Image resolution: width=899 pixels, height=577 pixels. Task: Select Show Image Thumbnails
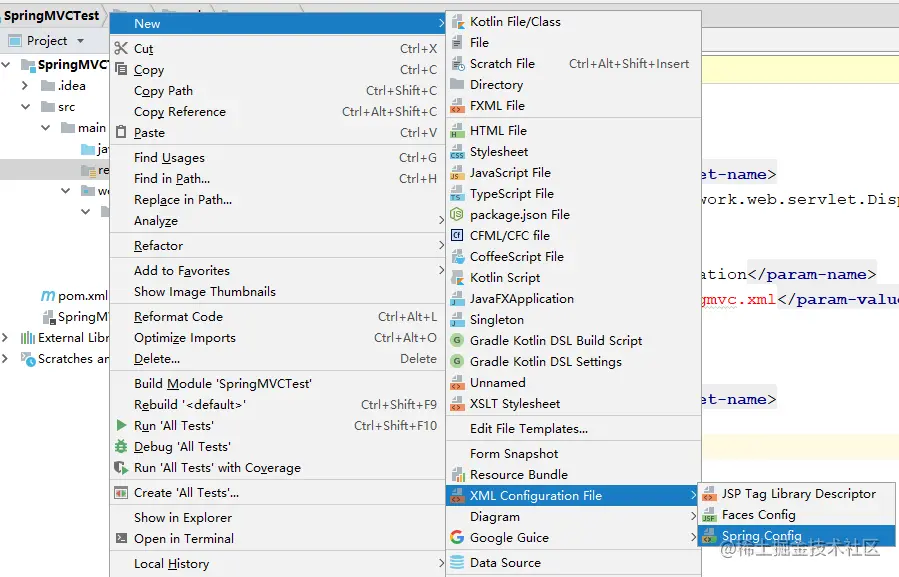tap(277, 291)
